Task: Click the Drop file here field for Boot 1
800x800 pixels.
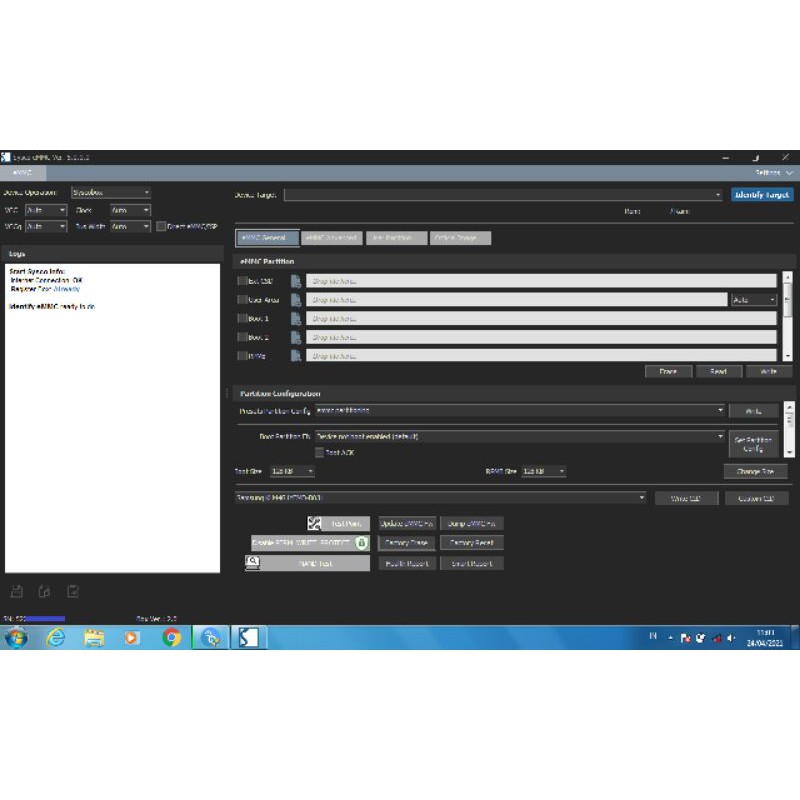Action: point(541,318)
